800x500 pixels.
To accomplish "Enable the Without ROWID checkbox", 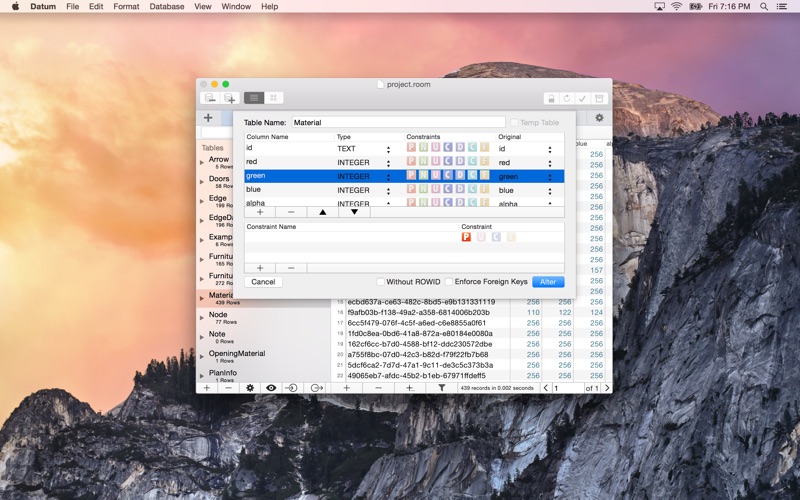I will 381,282.
